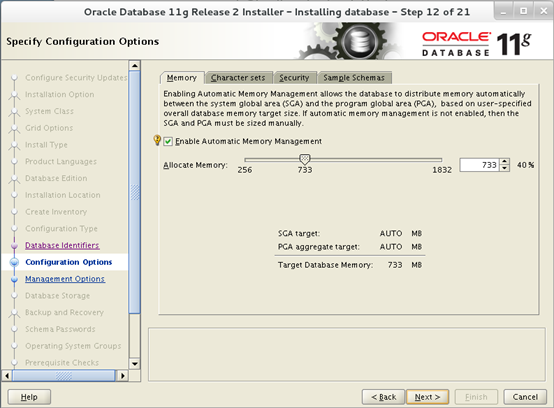Click the memory value input field showing 733

479,165
